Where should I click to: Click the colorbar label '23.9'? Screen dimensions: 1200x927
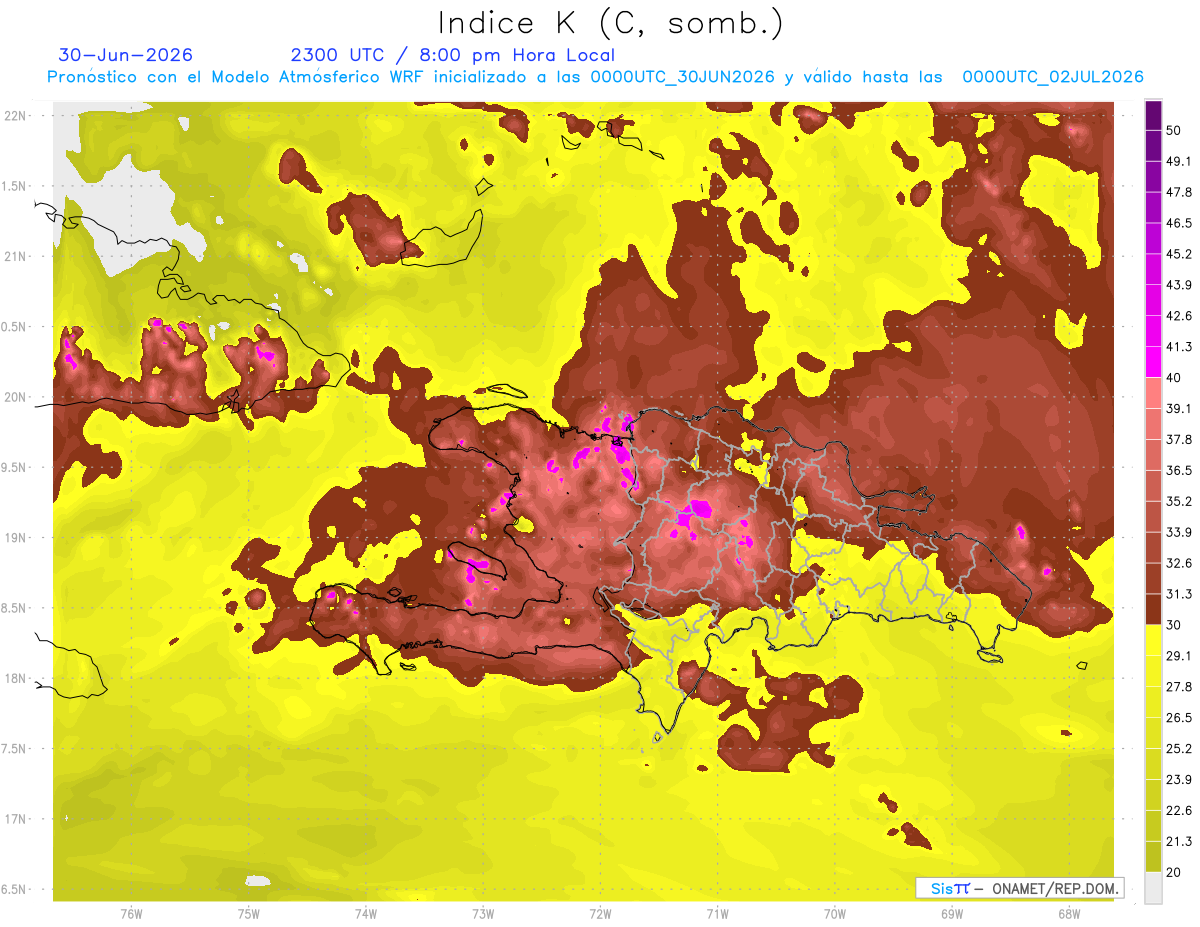pyautogui.click(x=1179, y=780)
